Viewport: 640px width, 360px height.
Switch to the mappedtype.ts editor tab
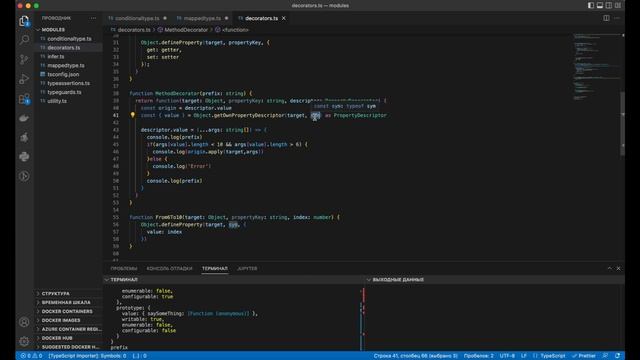click(x=202, y=18)
